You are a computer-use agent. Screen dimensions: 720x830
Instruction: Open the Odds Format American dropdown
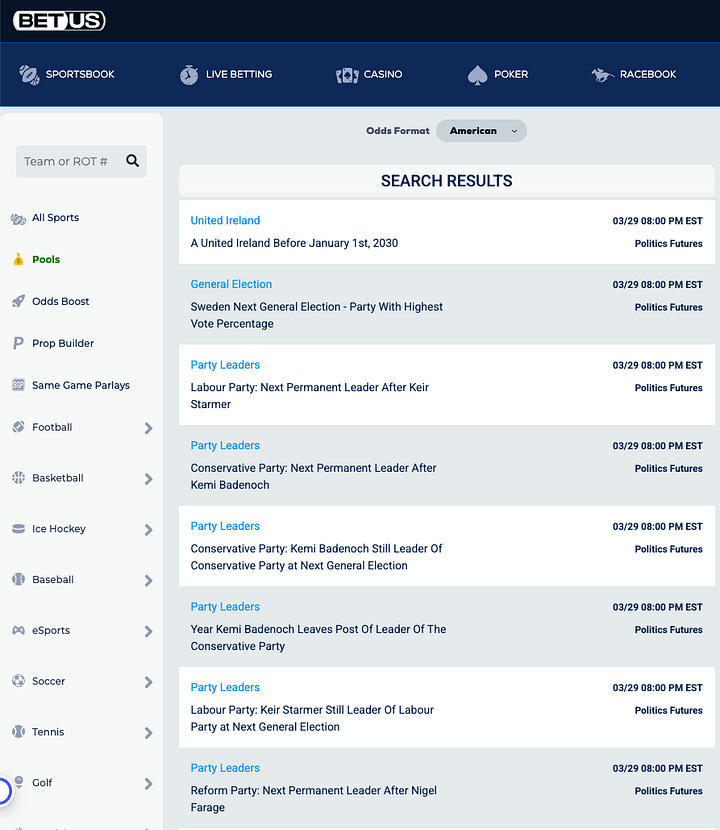tap(481, 131)
